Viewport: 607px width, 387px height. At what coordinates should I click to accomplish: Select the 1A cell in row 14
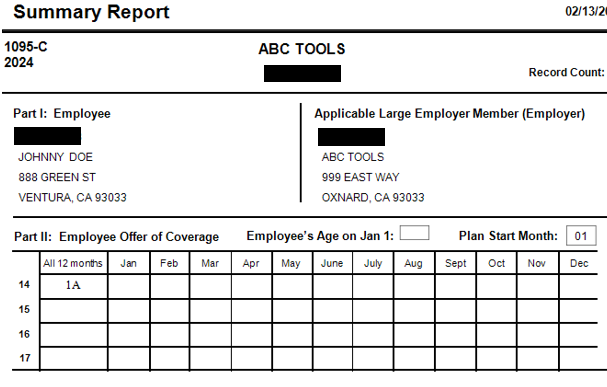pos(74,286)
